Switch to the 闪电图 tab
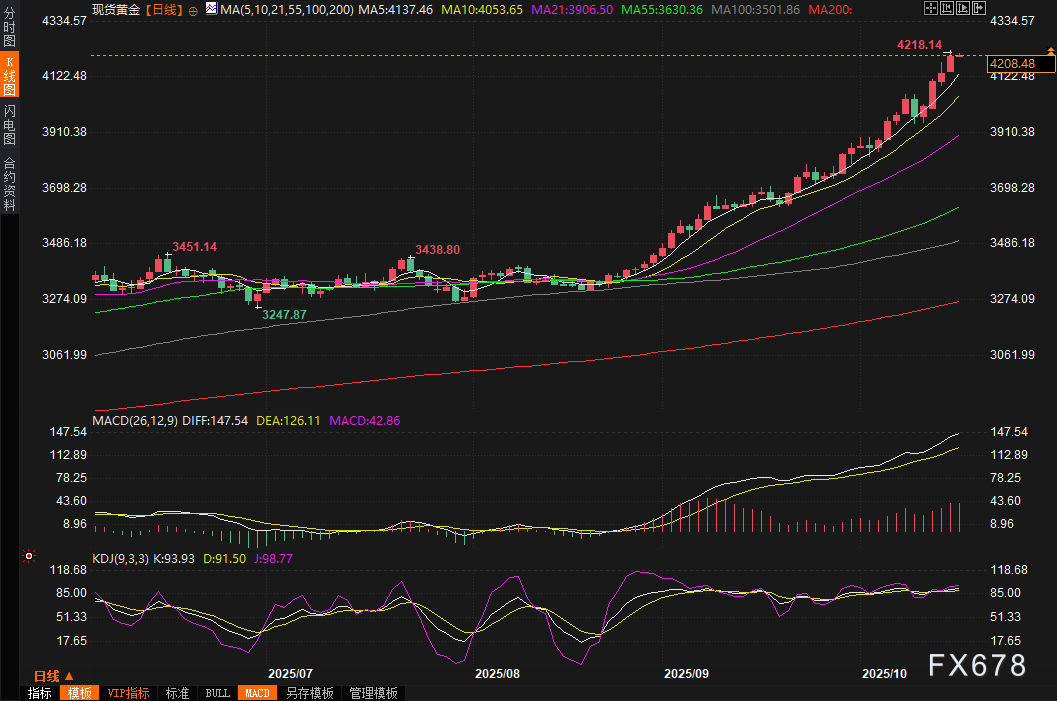 click(9, 124)
